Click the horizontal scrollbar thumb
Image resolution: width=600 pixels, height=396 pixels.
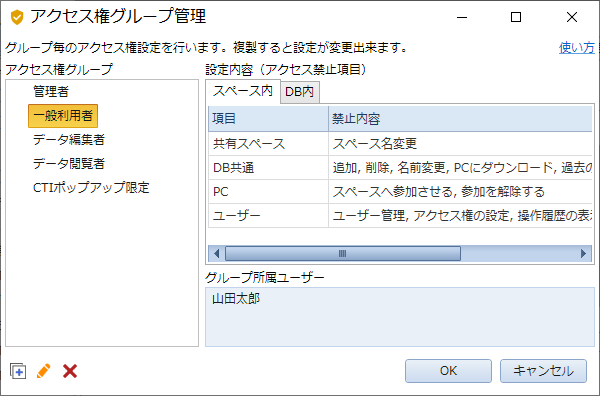tap(342, 253)
